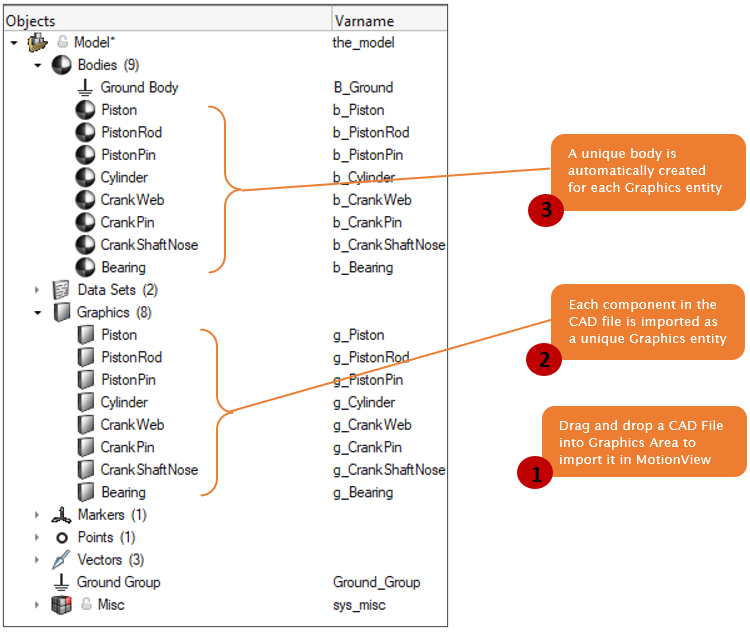Click the Vectors arrow icon

pyautogui.click(x=61, y=560)
